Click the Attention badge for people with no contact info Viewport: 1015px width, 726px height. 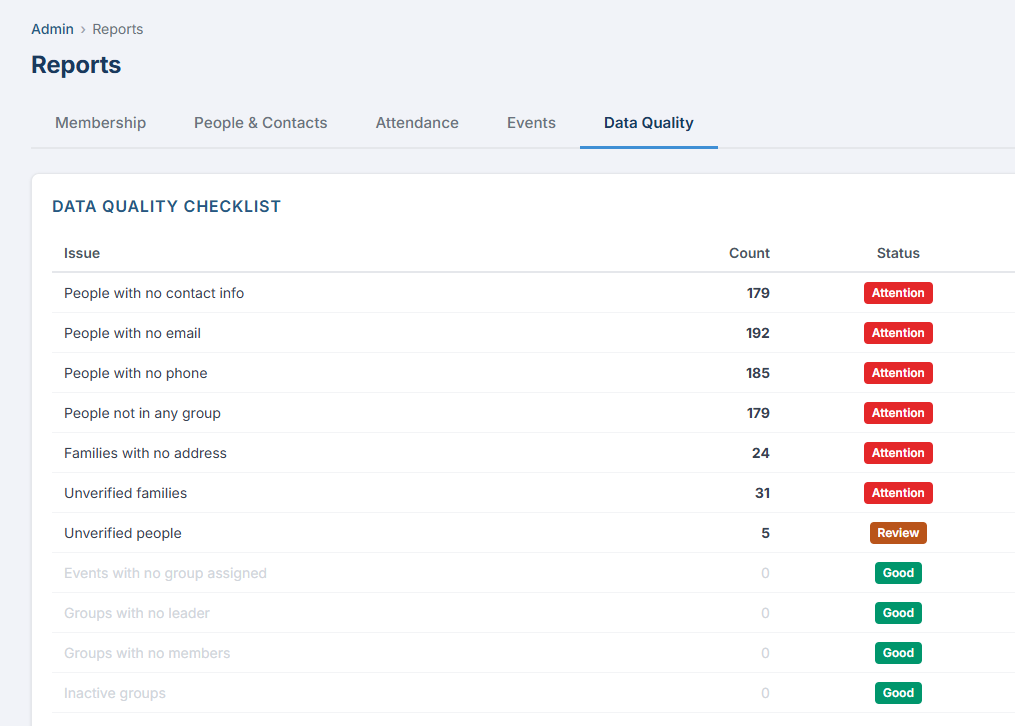pyautogui.click(x=897, y=292)
